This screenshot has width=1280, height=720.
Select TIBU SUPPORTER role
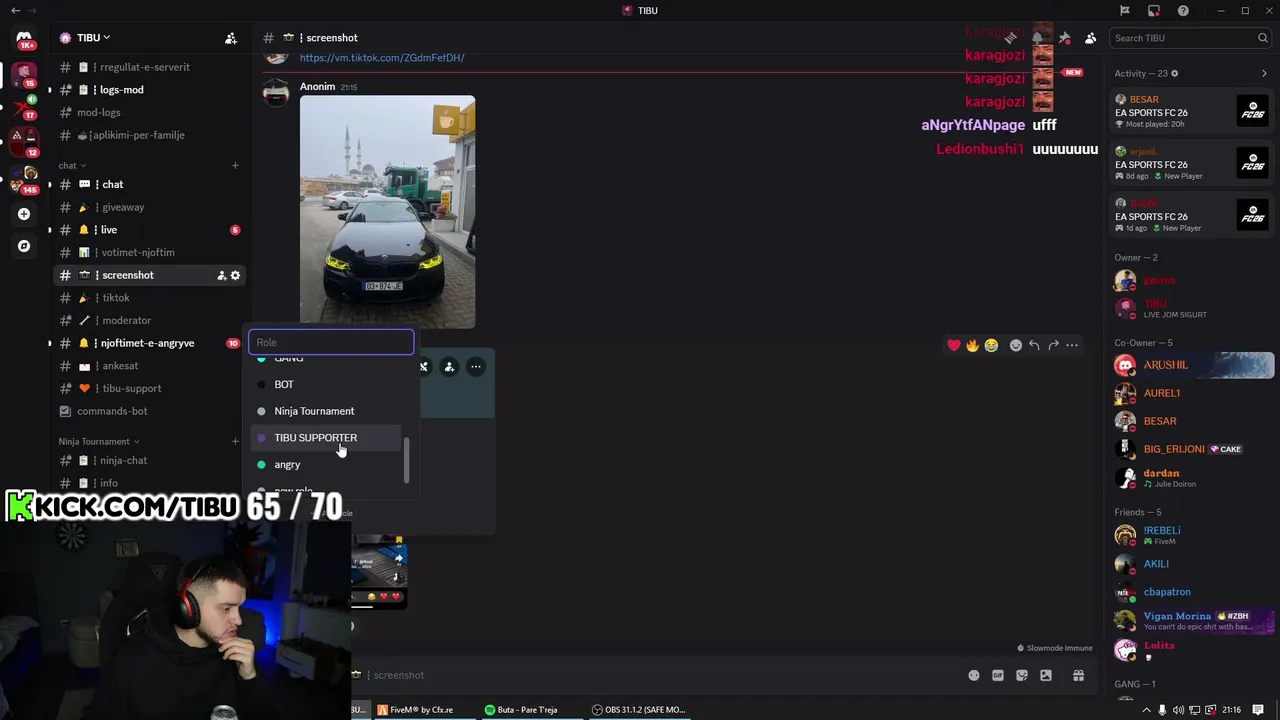pos(326,438)
